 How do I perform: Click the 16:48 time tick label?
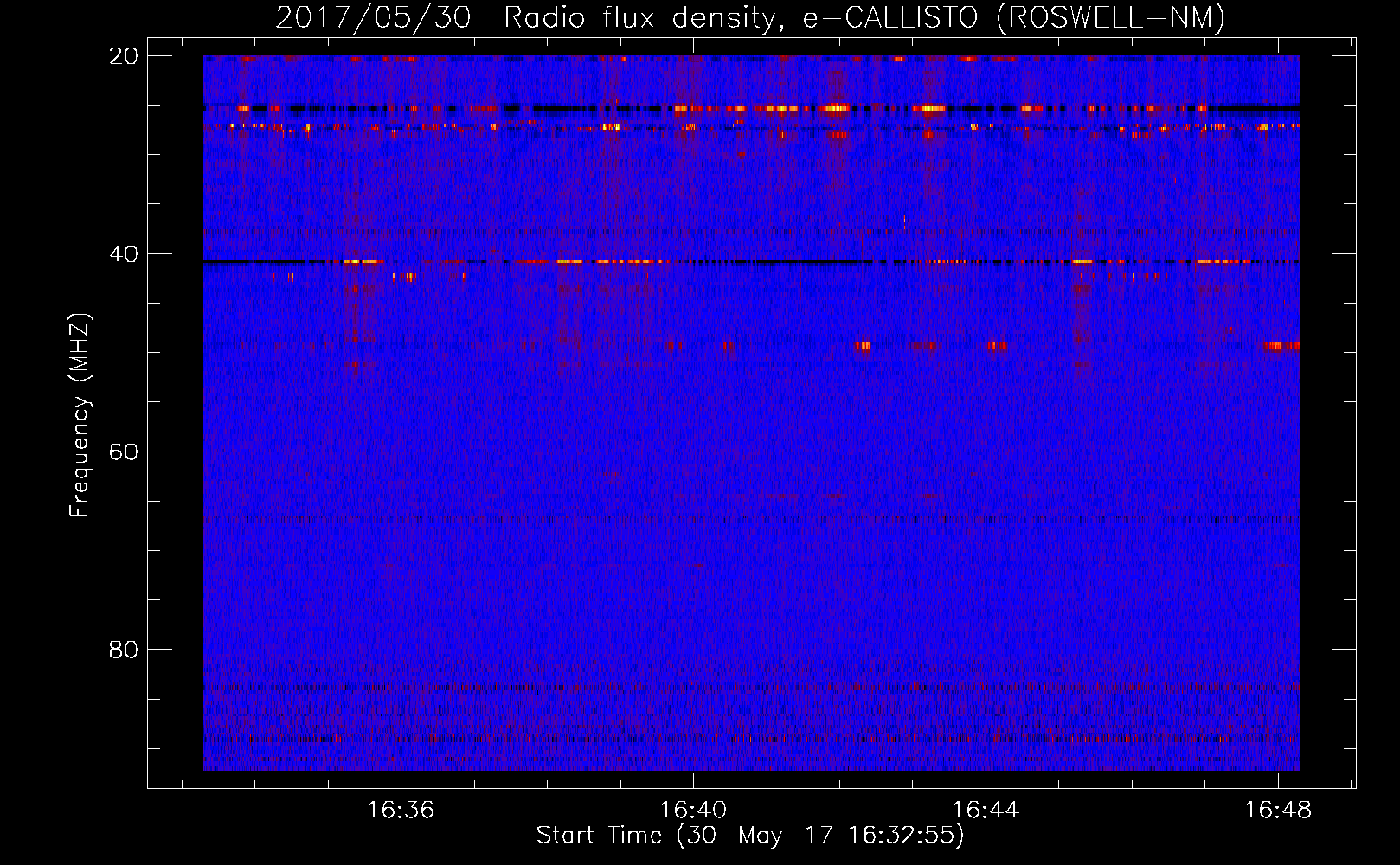pyautogui.click(x=1278, y=811)
